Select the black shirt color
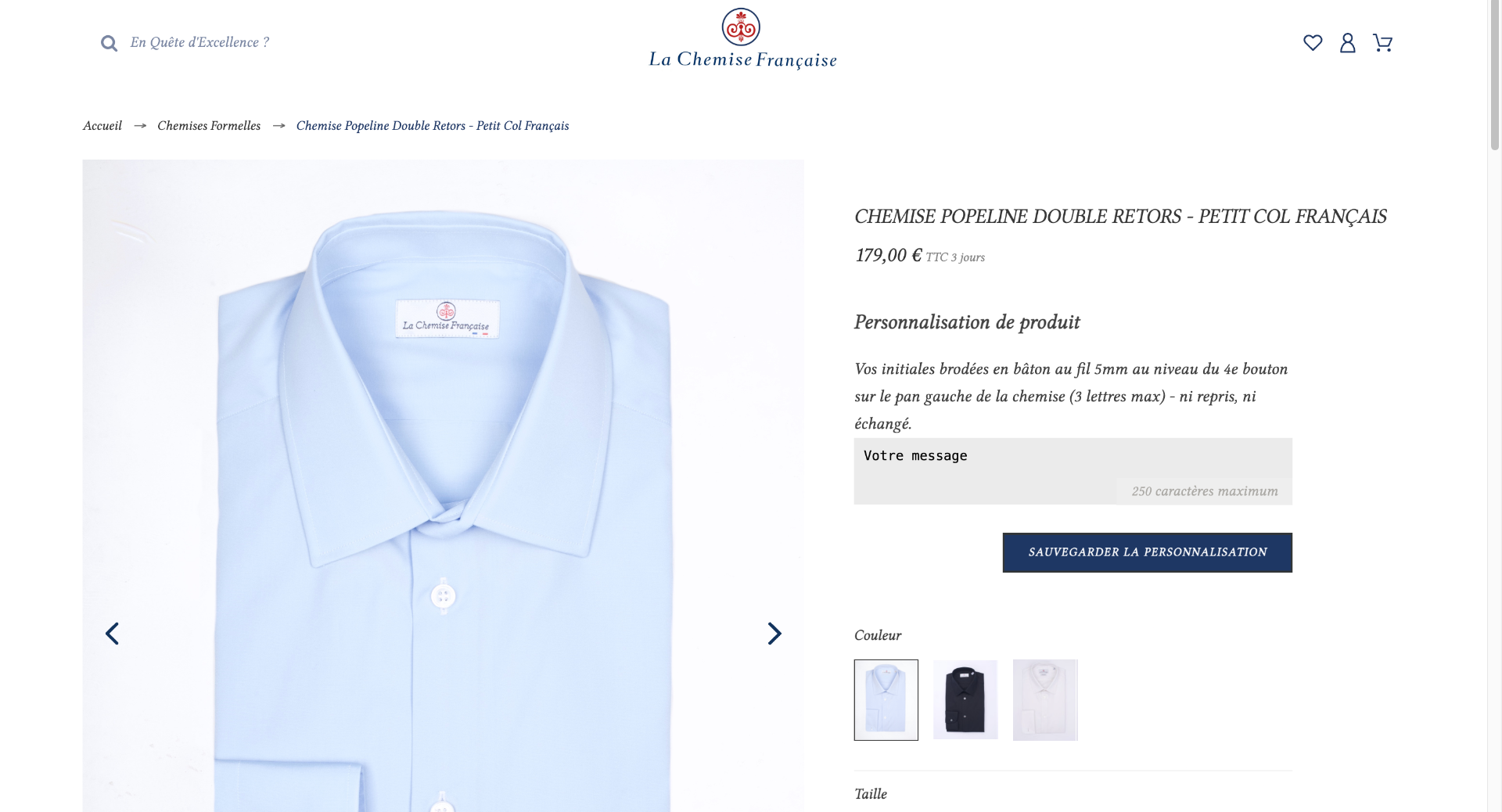 (x=965, y=699)
